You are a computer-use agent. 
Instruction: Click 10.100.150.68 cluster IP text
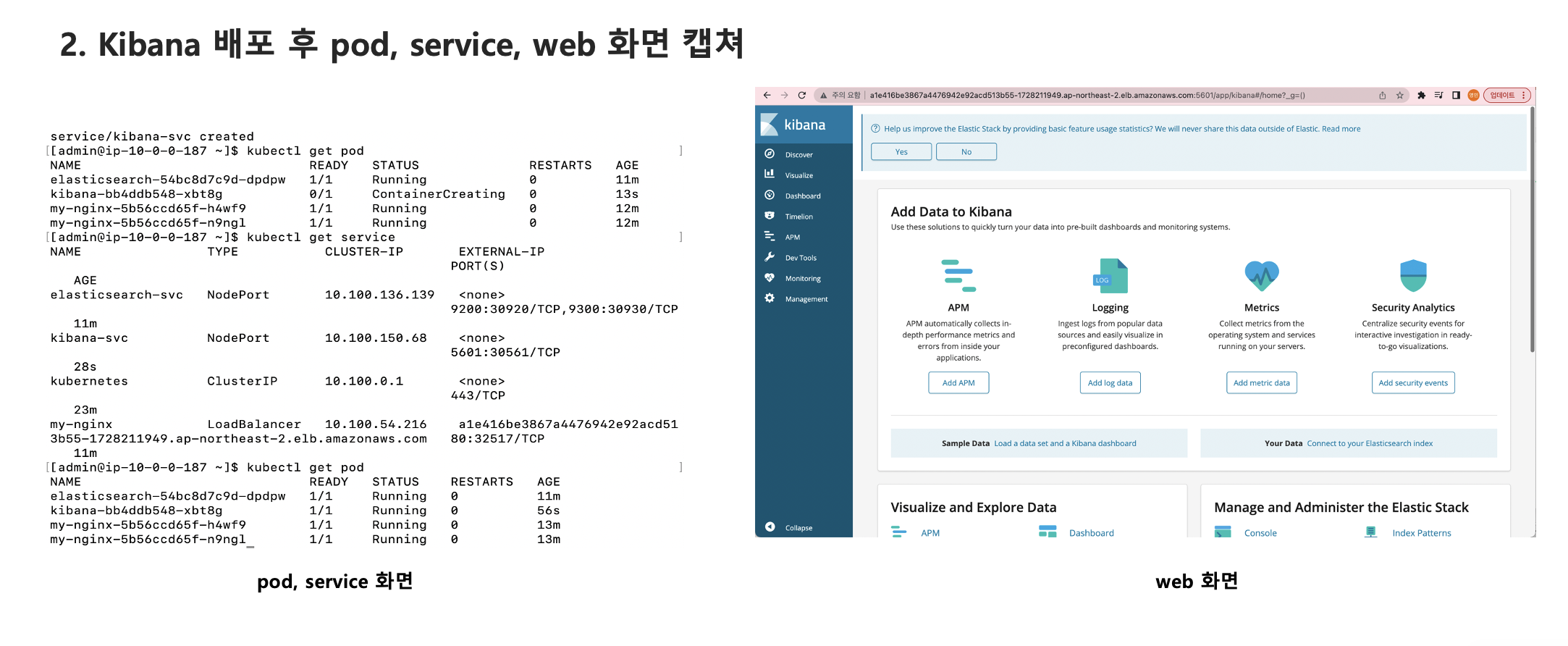coord(376,338)
